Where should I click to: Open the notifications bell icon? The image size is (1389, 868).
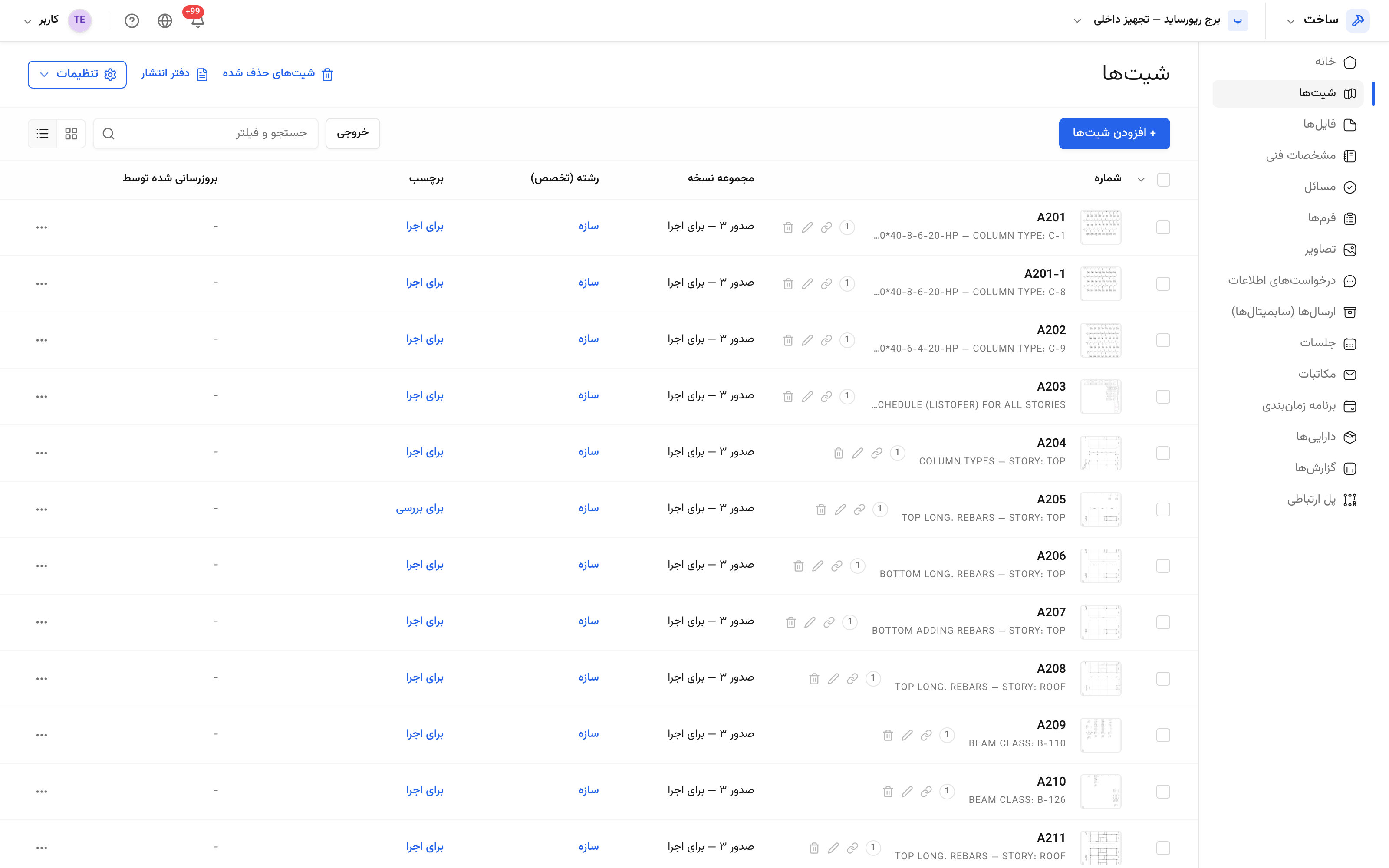click(x=197, y=21)
